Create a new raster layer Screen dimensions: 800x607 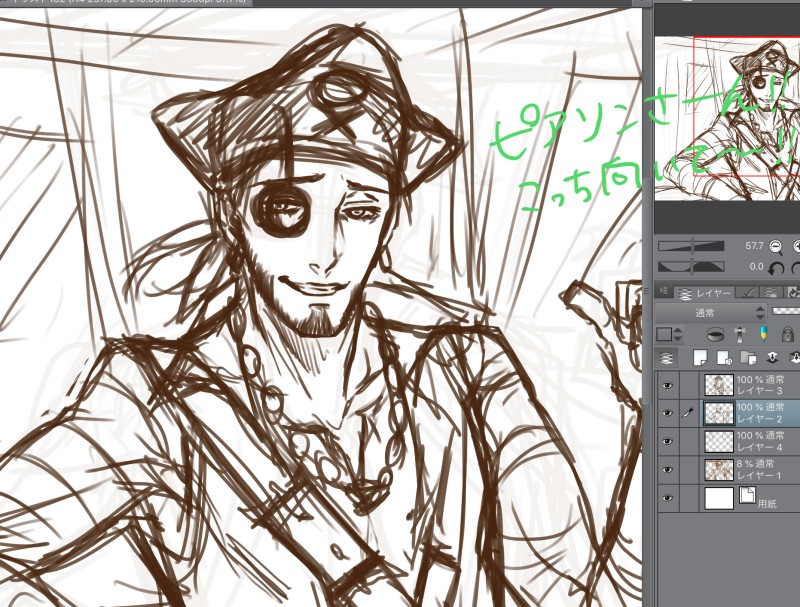click(x=699, y=358)
